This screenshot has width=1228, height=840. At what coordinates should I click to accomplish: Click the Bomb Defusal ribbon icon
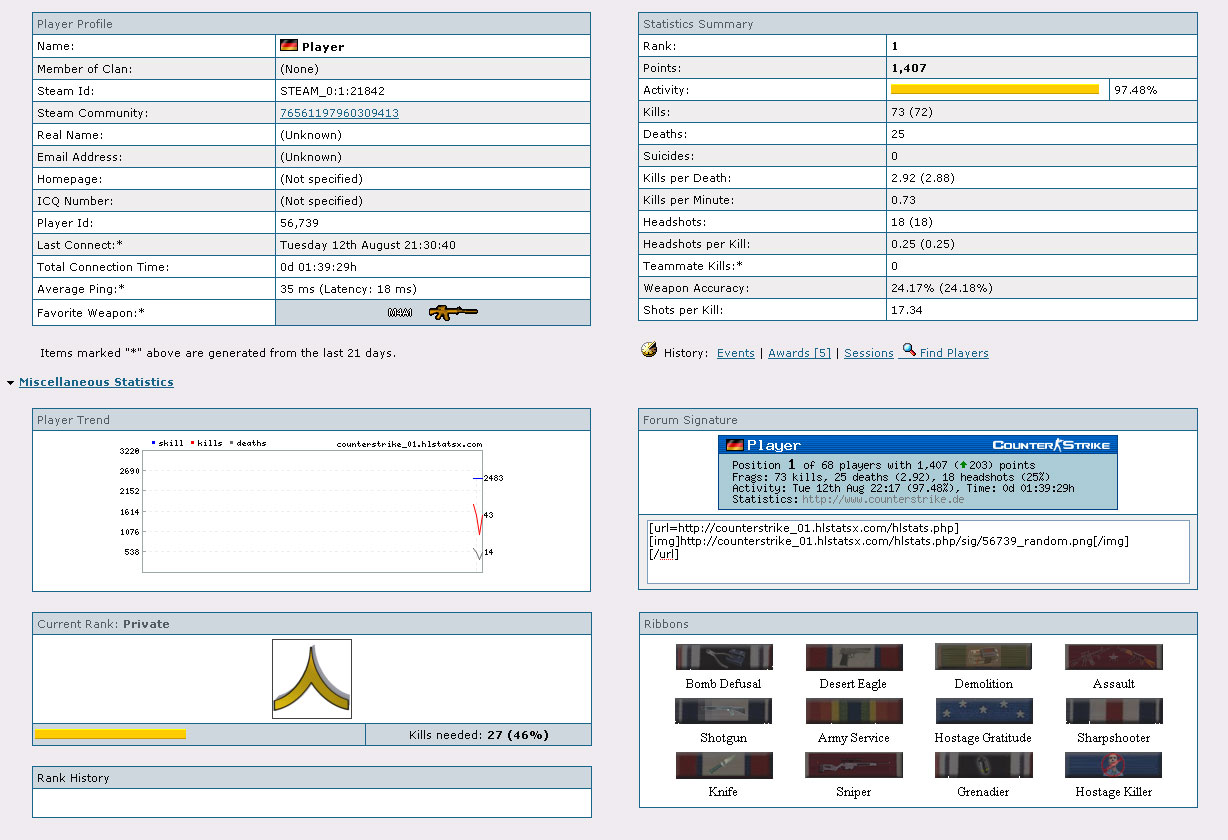click(723, 657)
